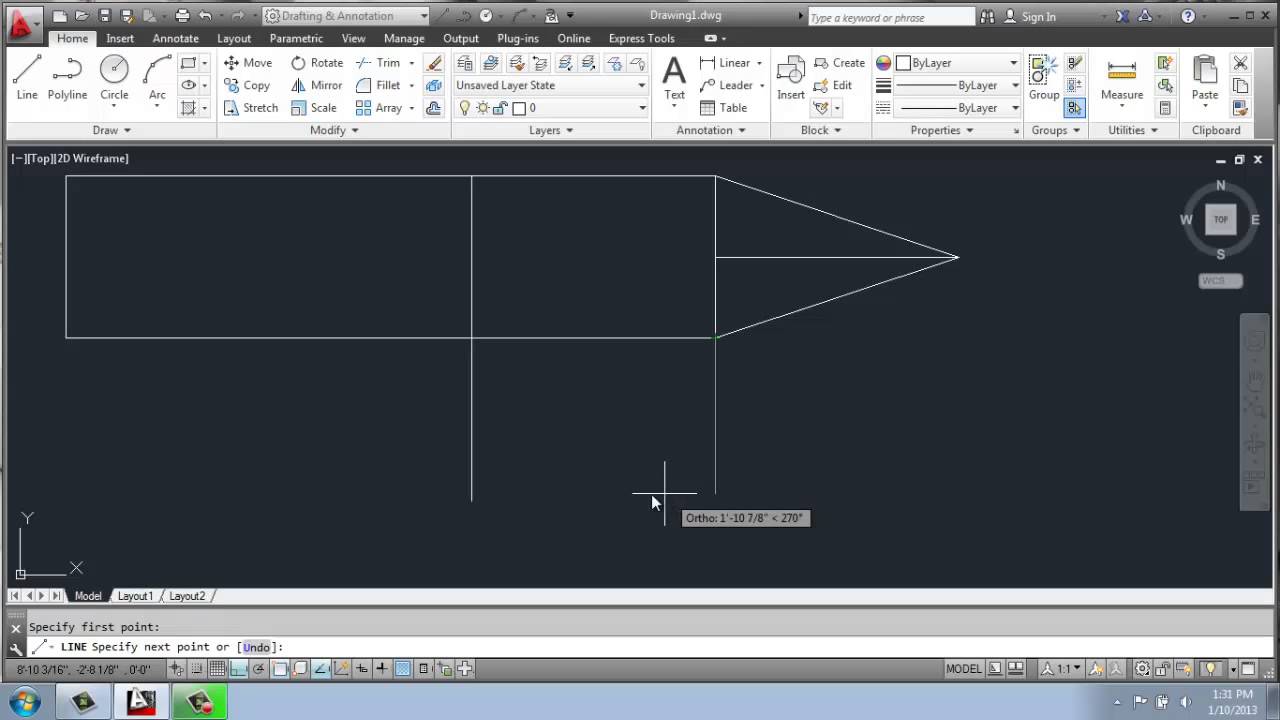
Task: Add a Leader annotation
Action: [x=726, y=85]
